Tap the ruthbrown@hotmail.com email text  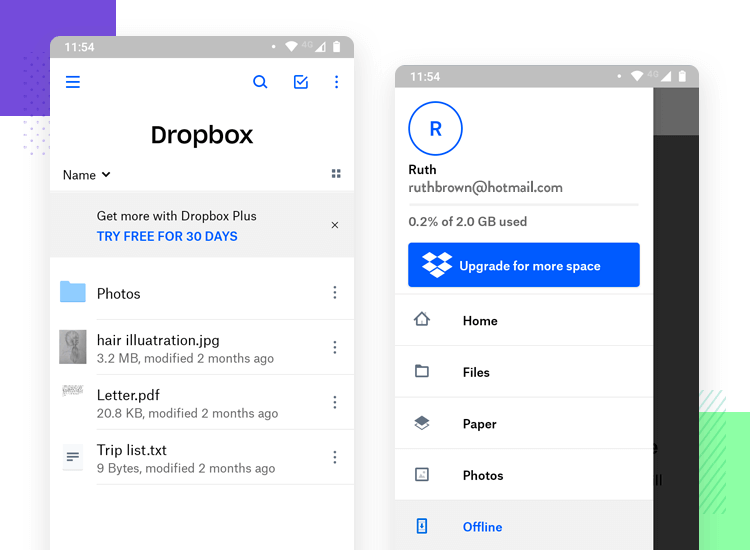(485, 187)
